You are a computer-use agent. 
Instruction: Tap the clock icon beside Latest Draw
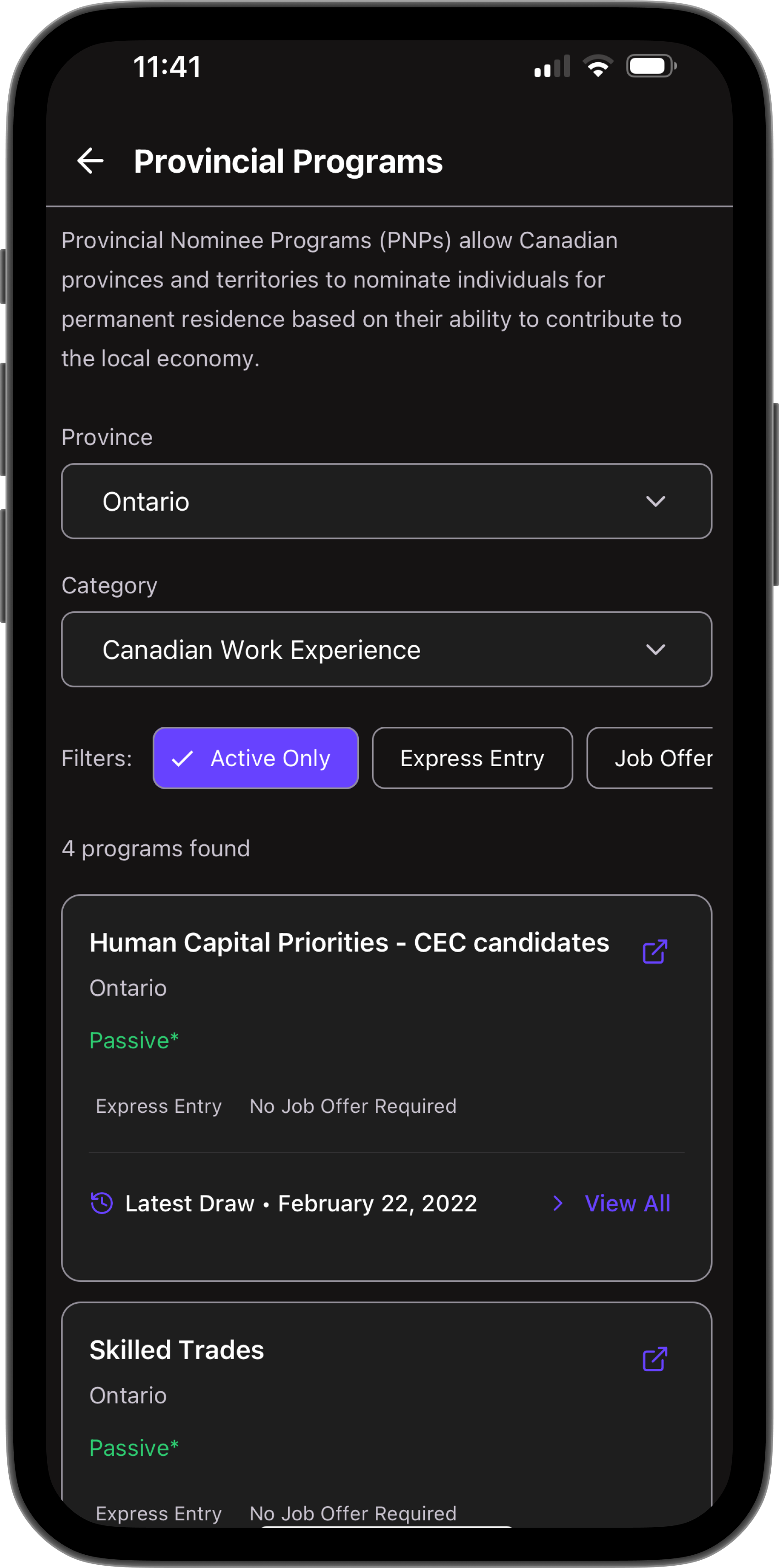(x=101, y=1203)
